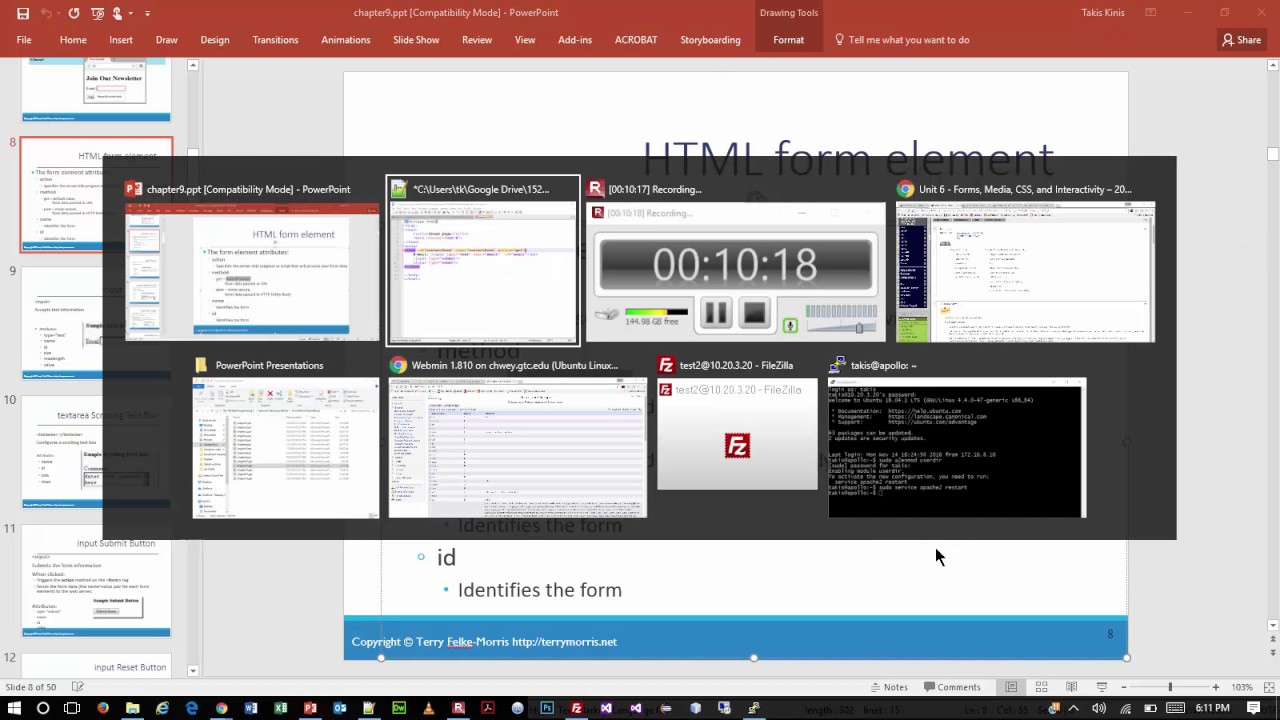1280x720 pixels.
Task: Switch to Reading View
Action: [x=1071, y=687]
